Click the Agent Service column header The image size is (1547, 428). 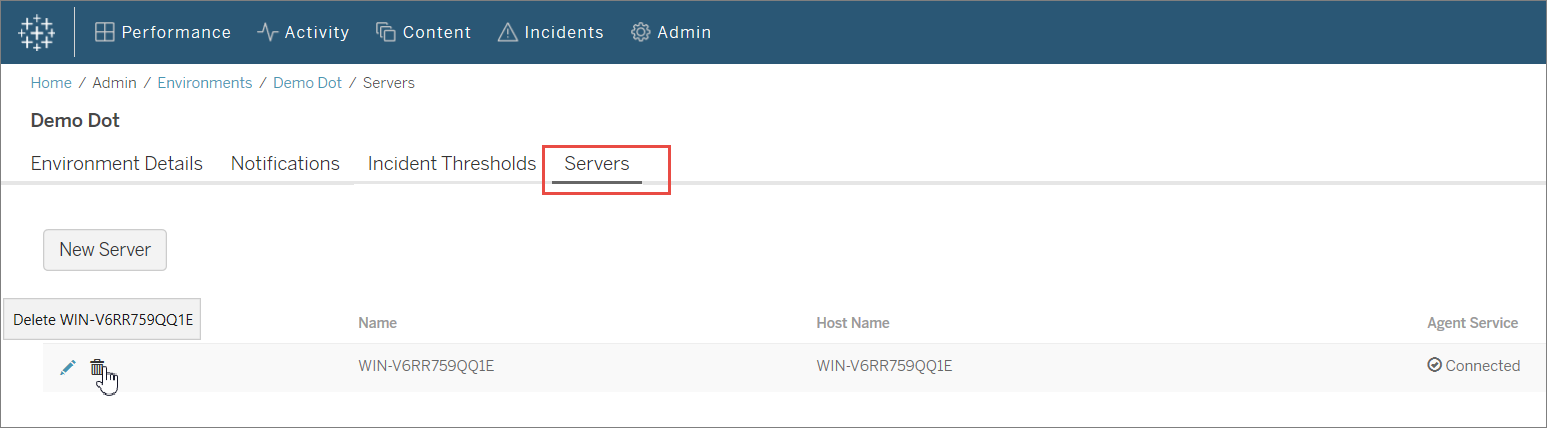pyautogui.click(x=1473, y=323)
